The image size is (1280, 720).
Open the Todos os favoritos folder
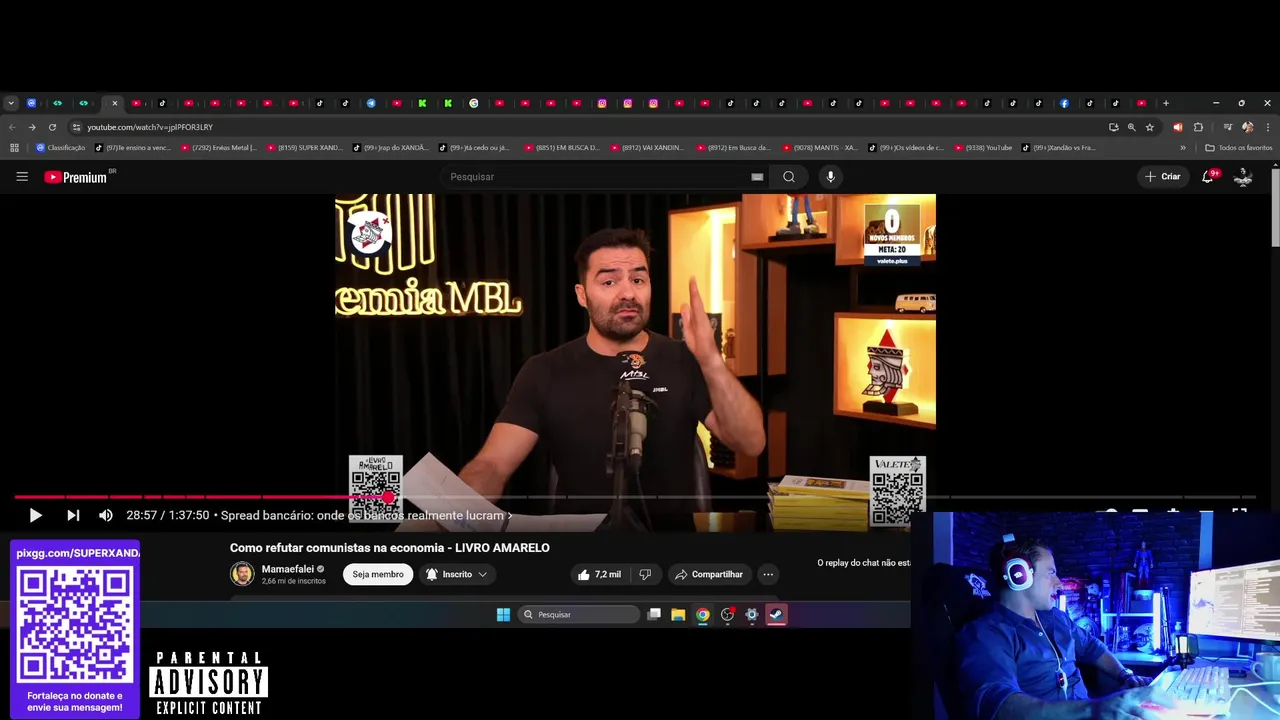pyautogui.click(x=1238, y=148)
